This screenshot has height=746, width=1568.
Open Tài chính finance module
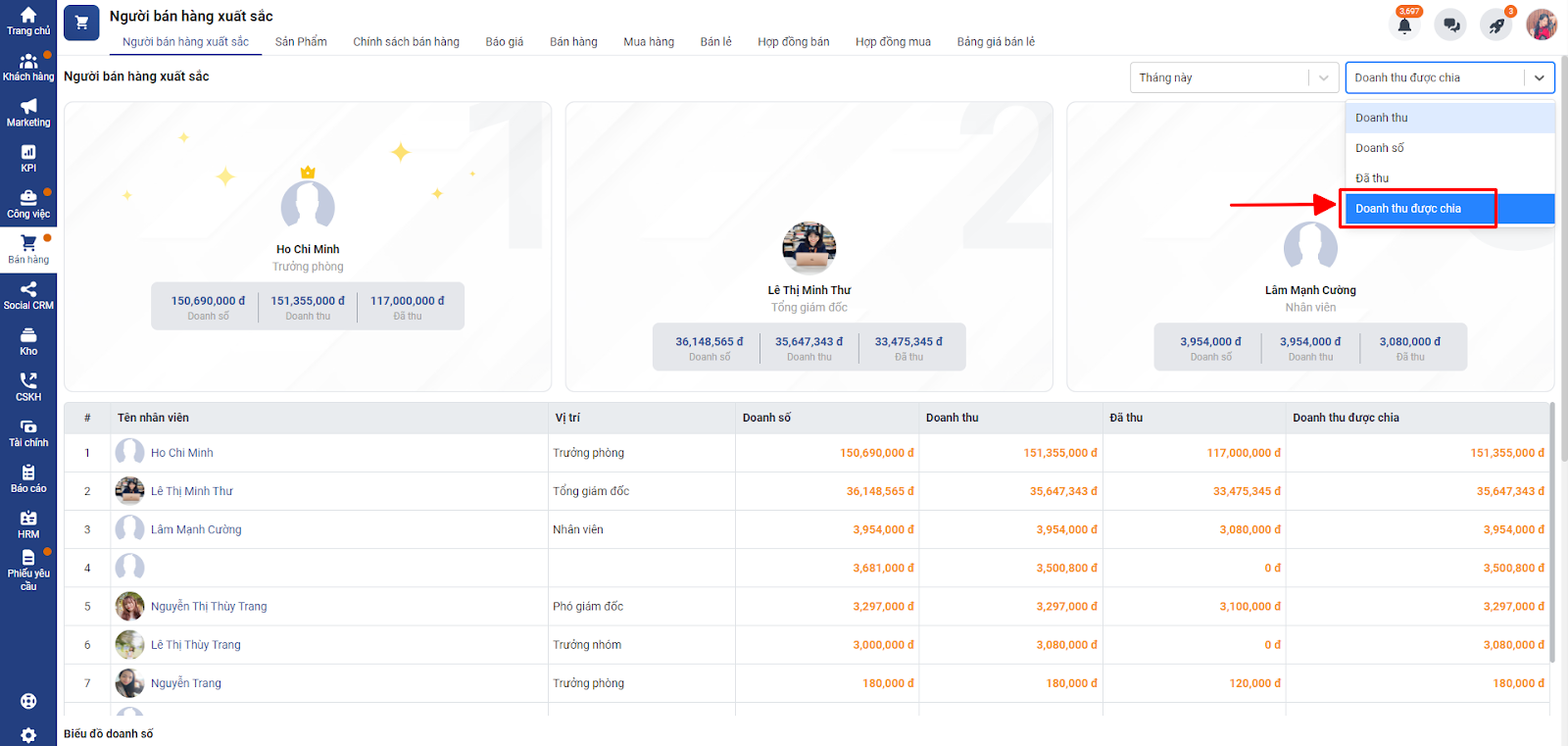pos(28,433)
